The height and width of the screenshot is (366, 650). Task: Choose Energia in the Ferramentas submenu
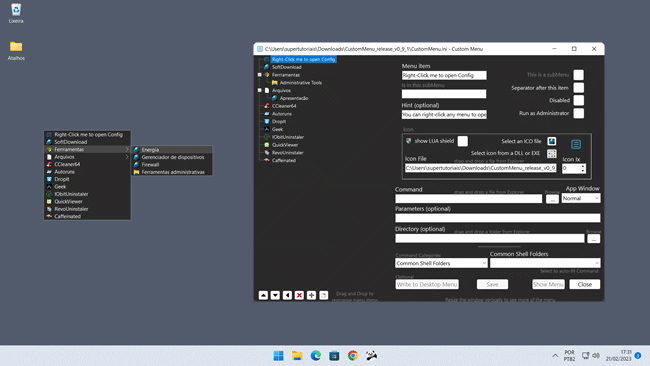point(172,150)
